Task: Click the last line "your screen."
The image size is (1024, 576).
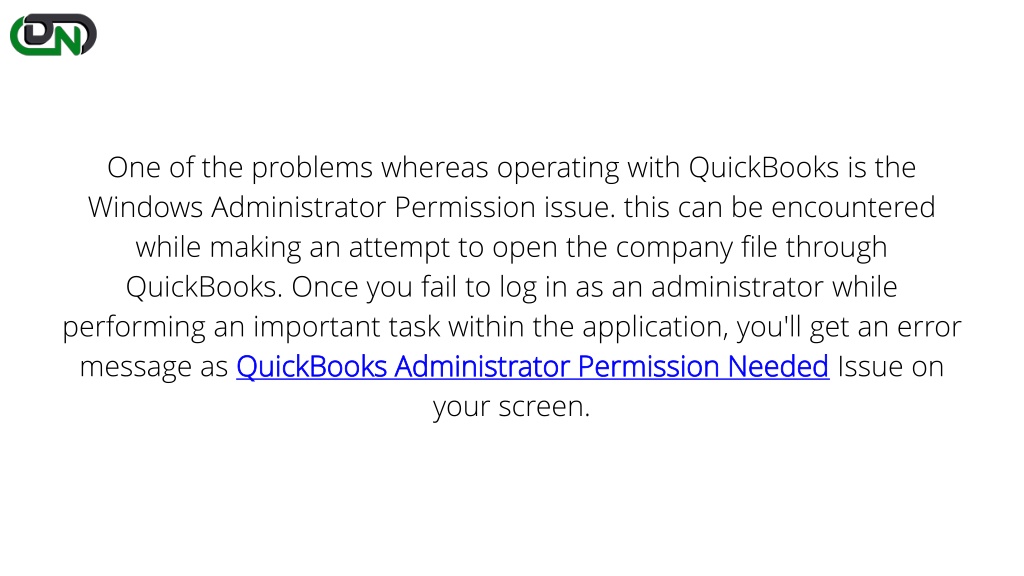Action: pos(511,407)
